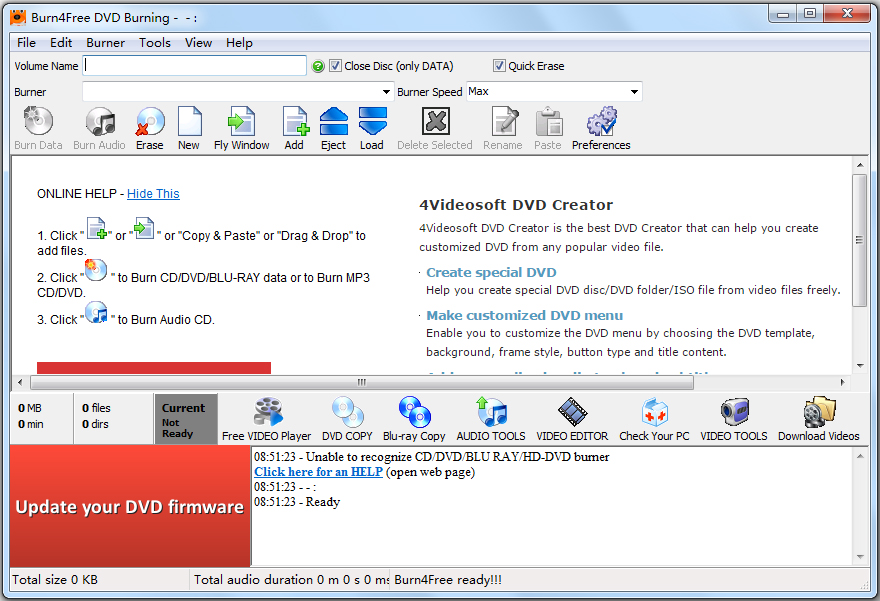Open the Tools menu
The width and height of the screenshot is (880, 601).
coord(155,43)
